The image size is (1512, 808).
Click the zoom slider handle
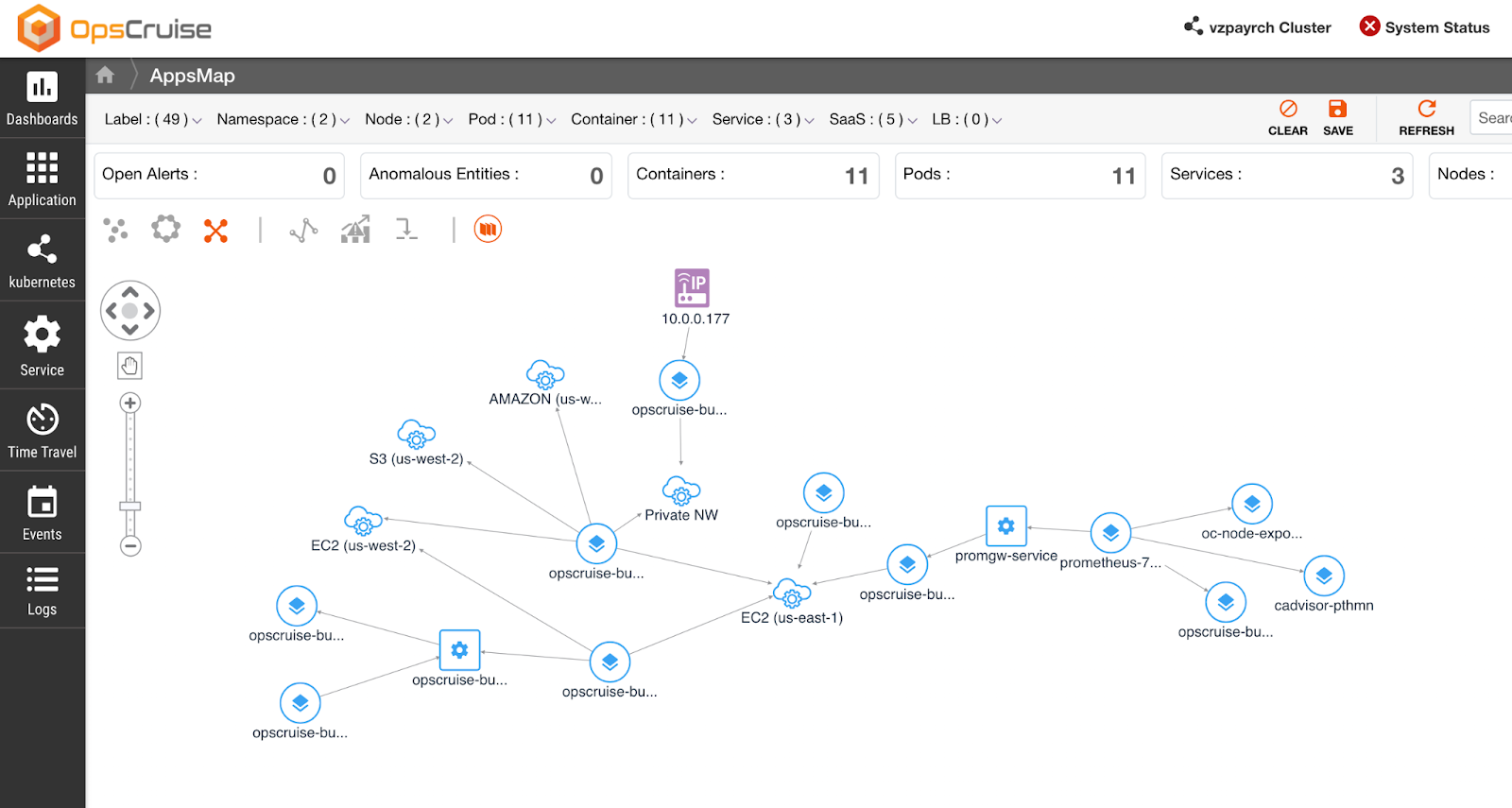tap(130, 507)
